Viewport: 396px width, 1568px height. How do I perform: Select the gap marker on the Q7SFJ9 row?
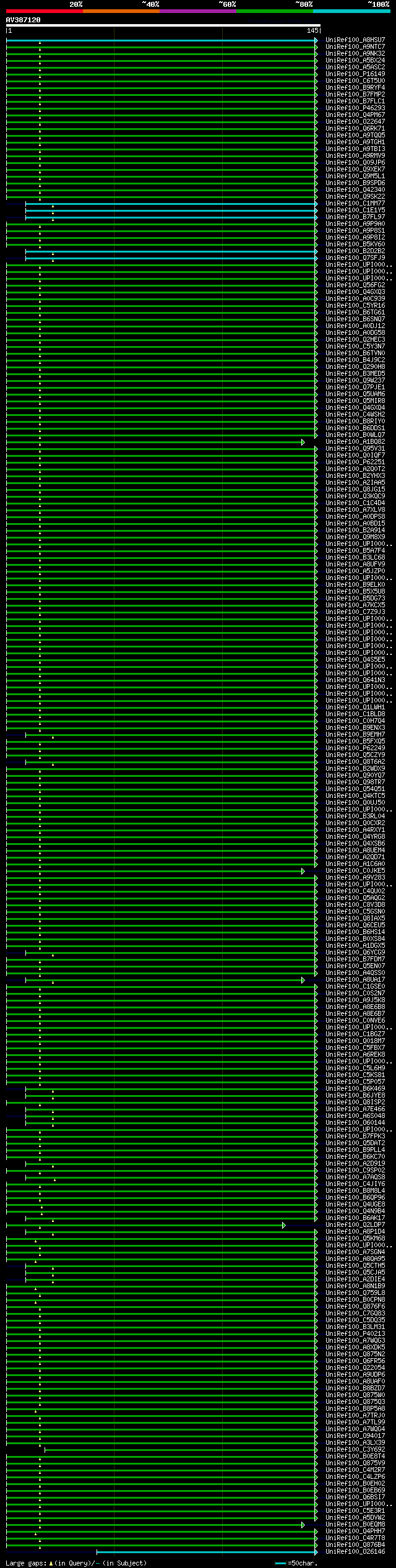click(53, 261)
